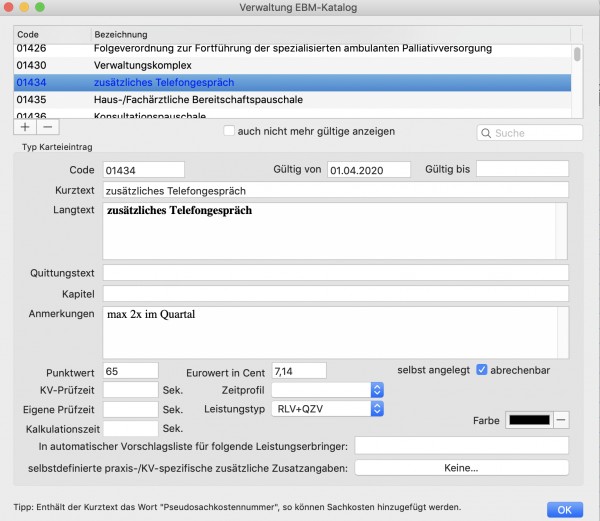Viewport: 600px width, 521px height.
Task: Click the search magnifier icon
Action: (486, 133)
